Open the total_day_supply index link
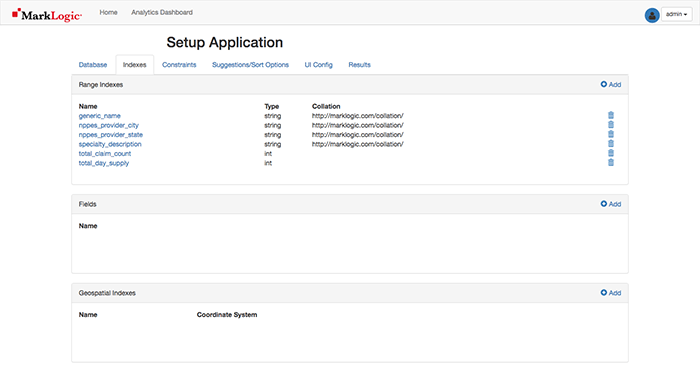700x369 pixels. pos(104,163)
